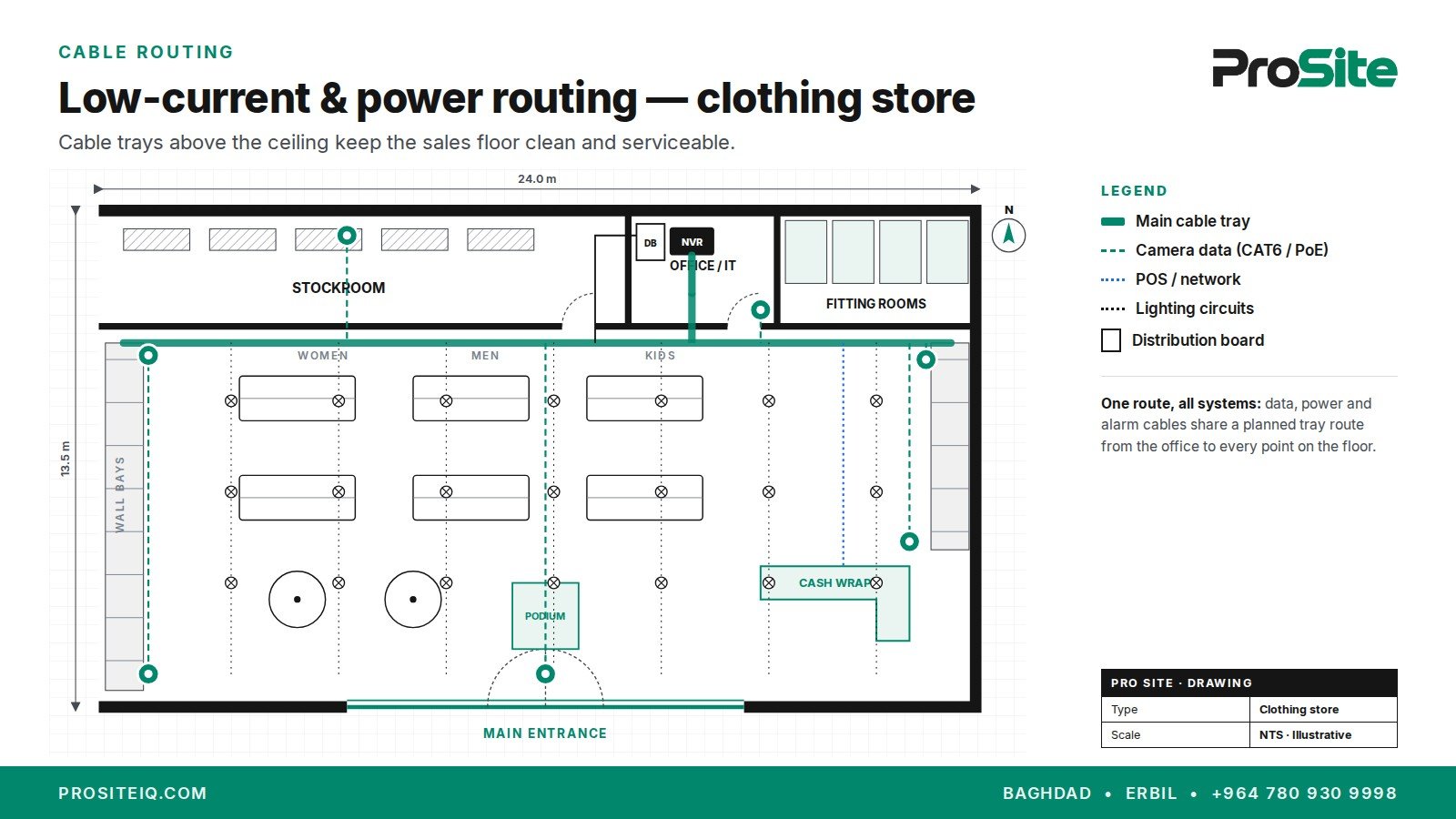Click the camera marker at the main entrance
The image size is (1456, 819).
[545, 674]
